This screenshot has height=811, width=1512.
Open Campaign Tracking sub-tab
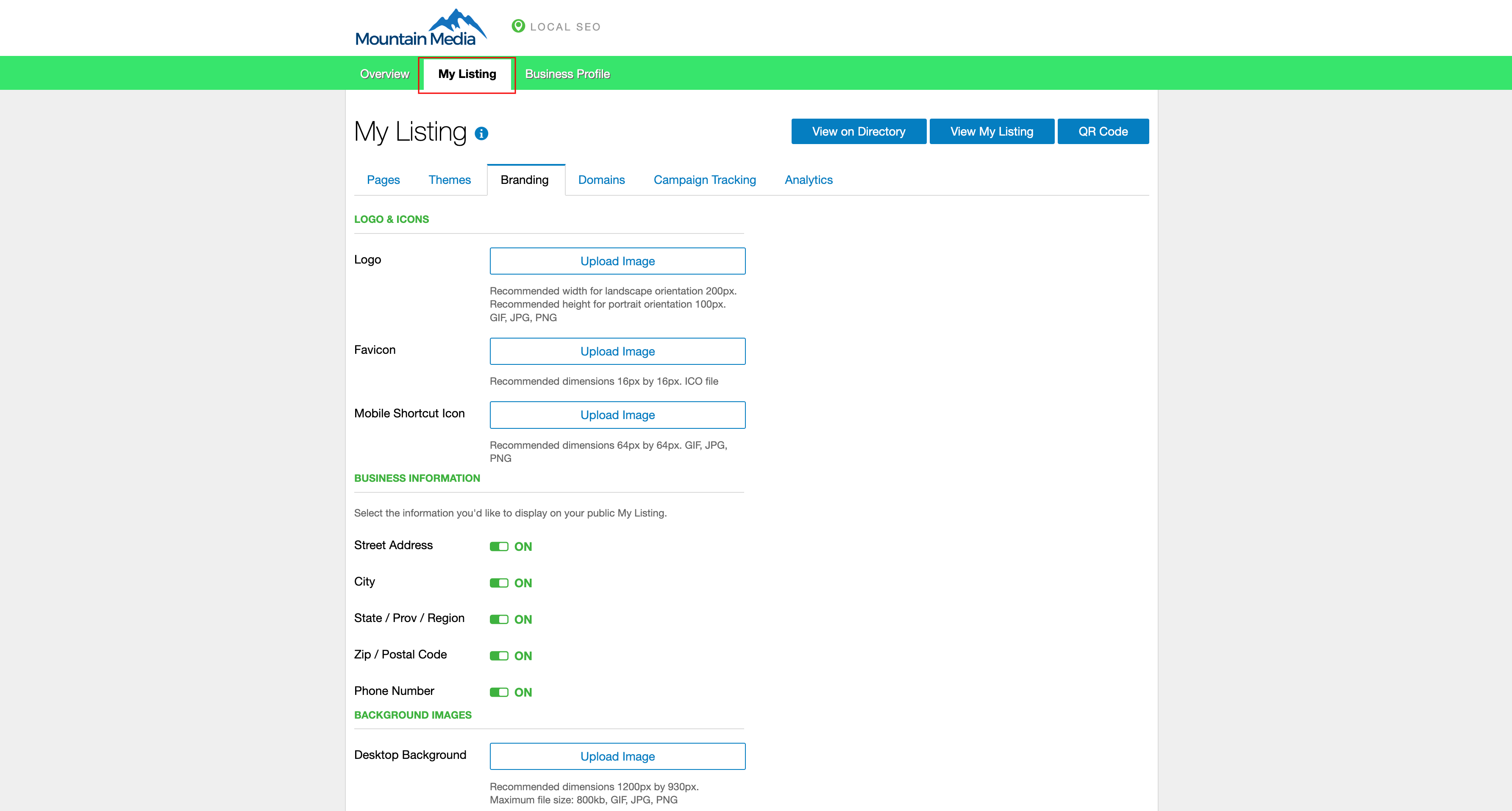[x=704, y=180]
